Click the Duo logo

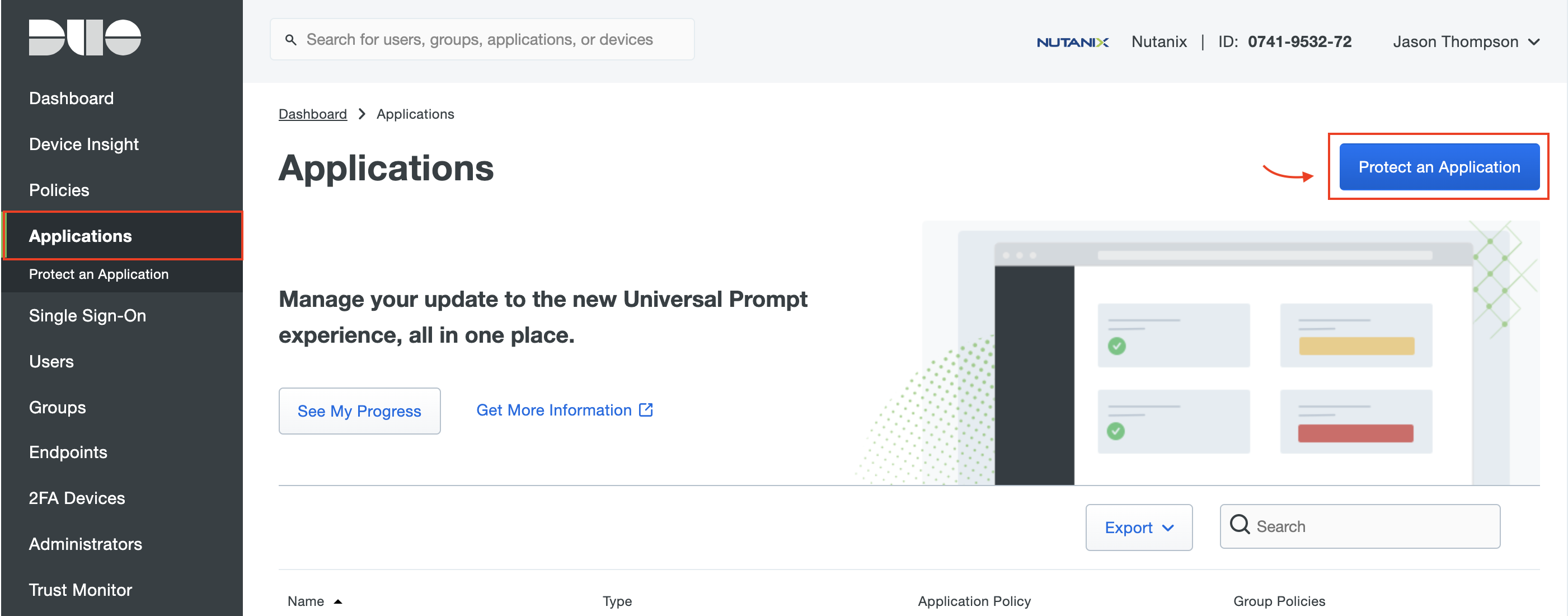point(84,37)
